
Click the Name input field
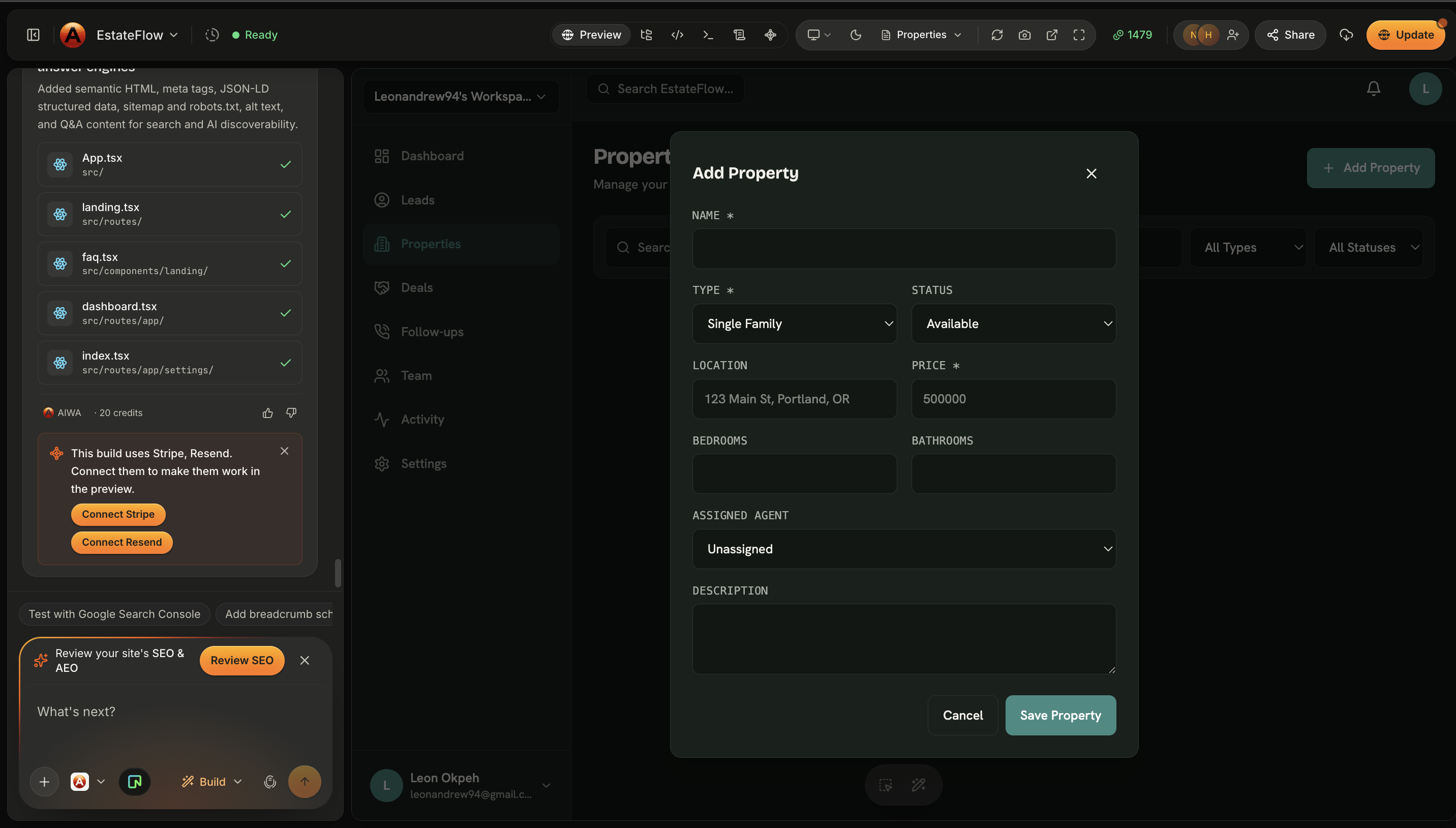pyautogui.click(x=903, y=249)
